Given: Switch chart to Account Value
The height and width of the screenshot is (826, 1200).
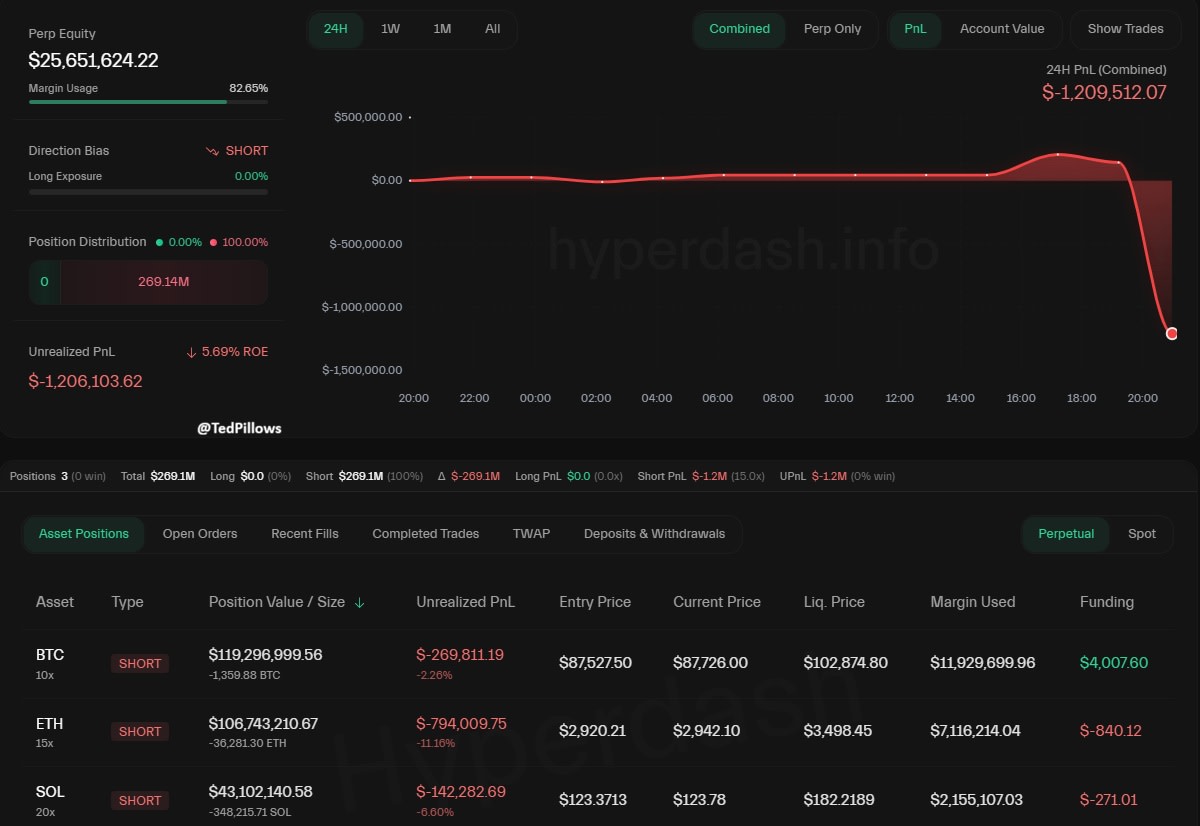Looking at the screenshot, I should pyautogui.click(x=1002, y=29).
